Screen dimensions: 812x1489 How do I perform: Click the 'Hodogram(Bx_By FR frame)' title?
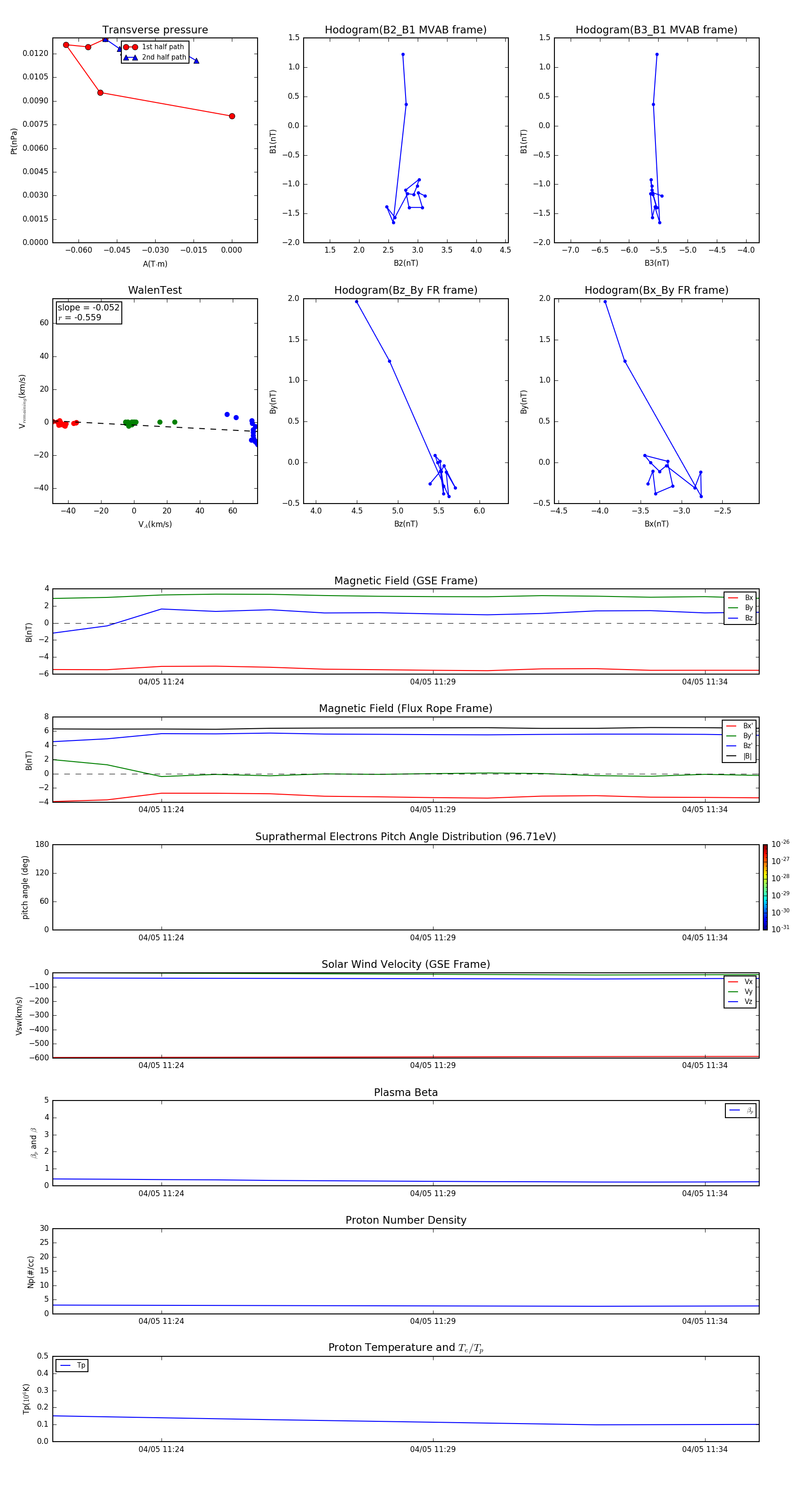tap(656, 290)
